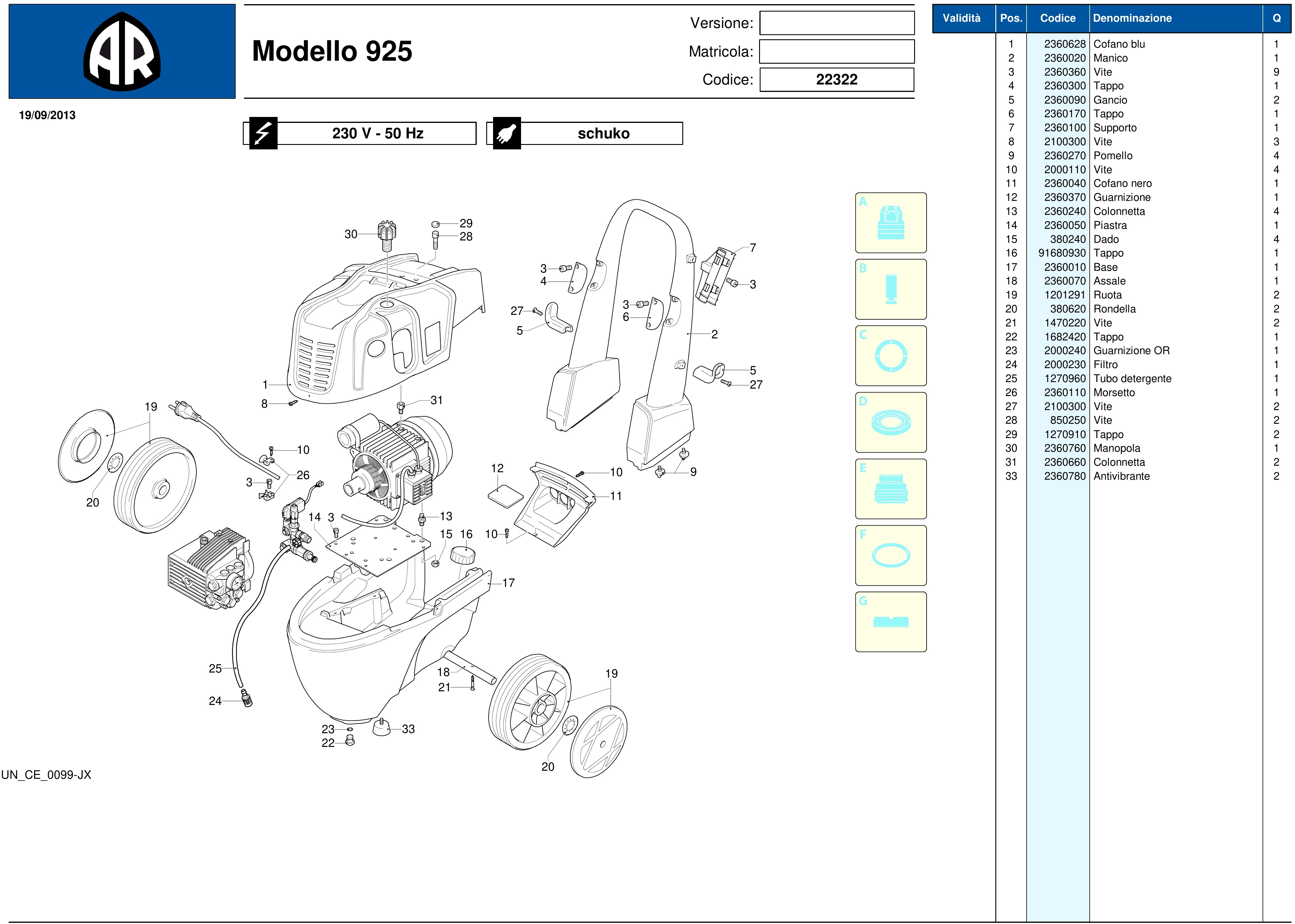The image size is (1295, 924).
Task: Click the Validità column header
Action: tap(961, 18)
